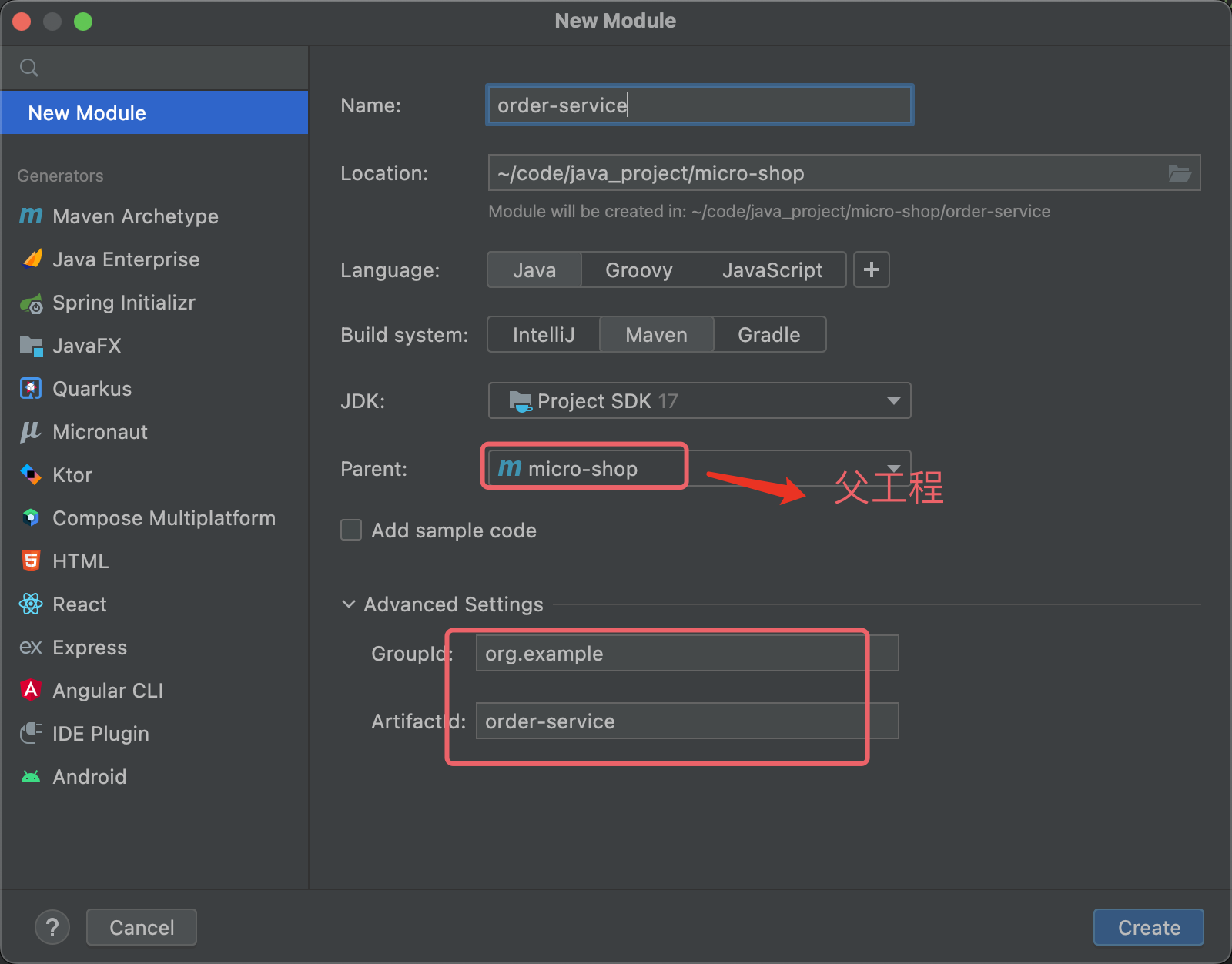
Task: Select the Ktor generator
Action: tap(155, 475)
